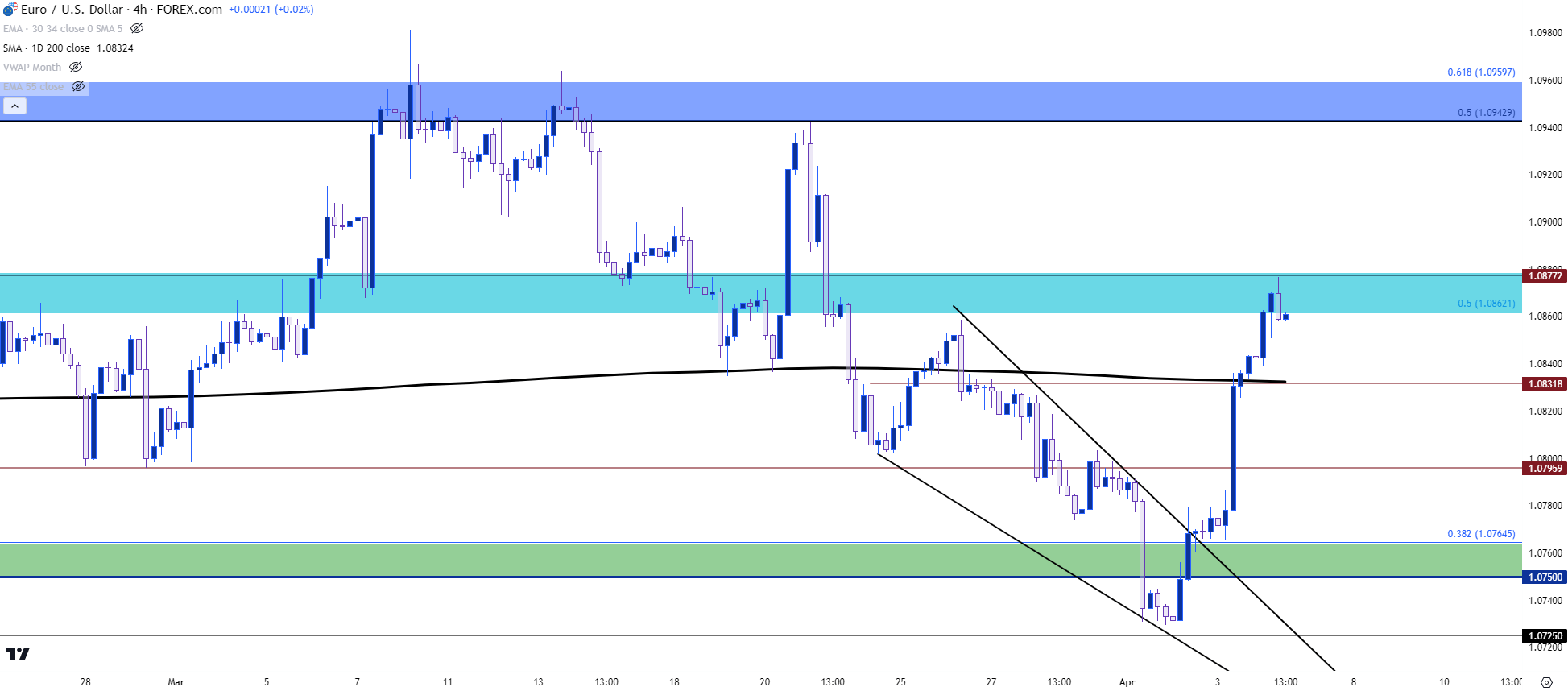Screen dimensions: 1568x691
Task: Click the SMA value 1.08324
Action: 115,48
